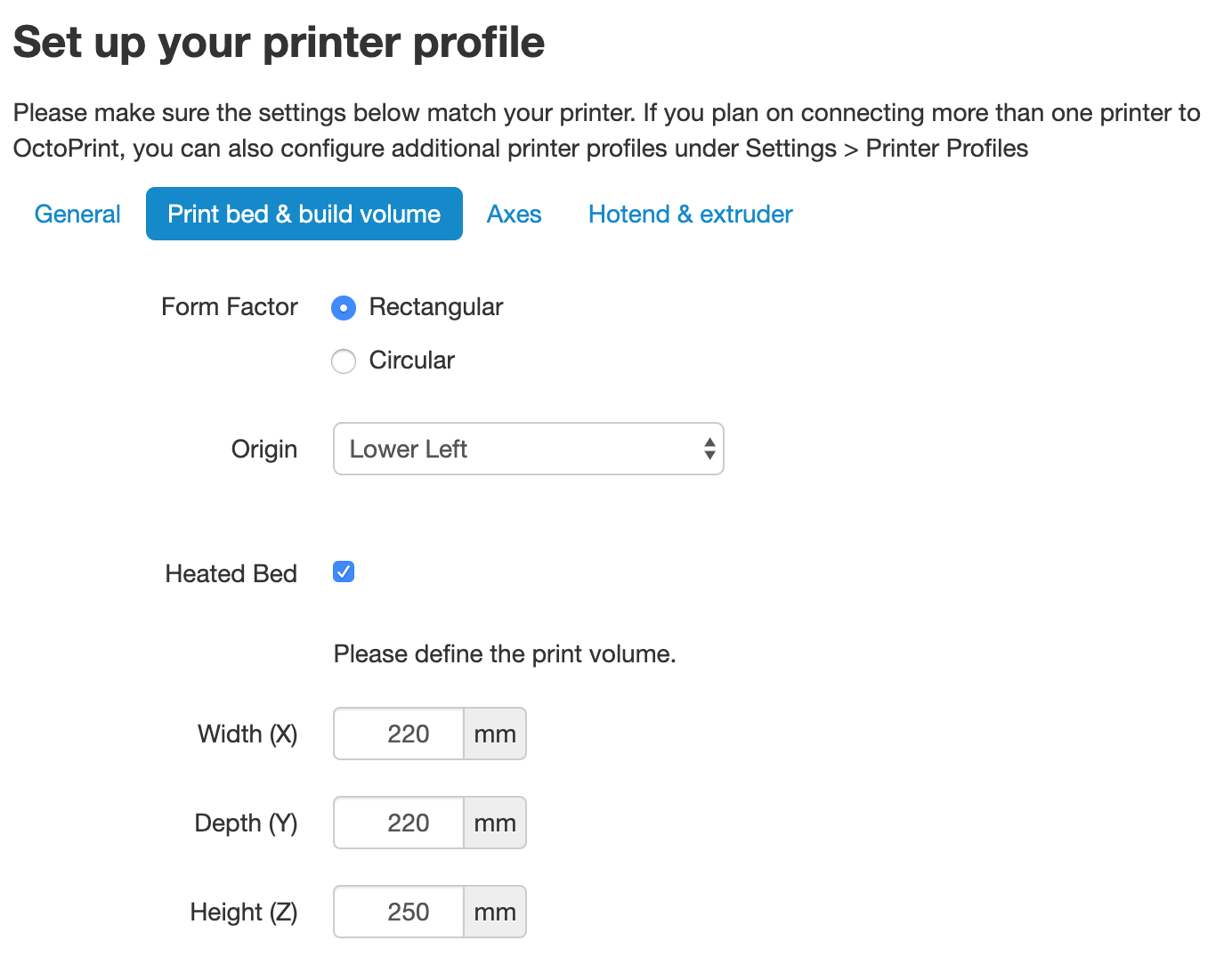Select the Hotend & extruder tab
This screenshot has height=965, width=1232.
click(x=689, y=214)
